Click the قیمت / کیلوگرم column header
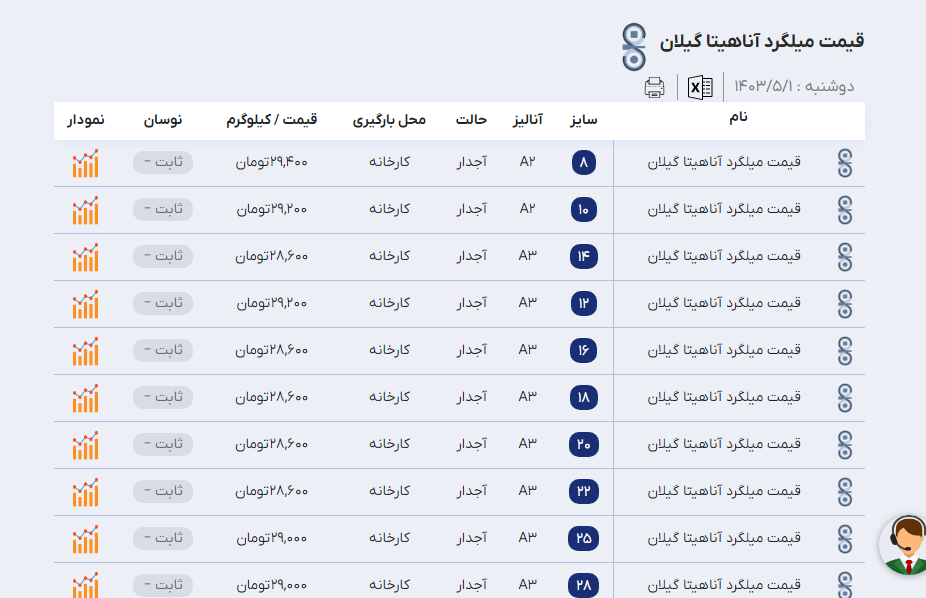 (272, 120)
